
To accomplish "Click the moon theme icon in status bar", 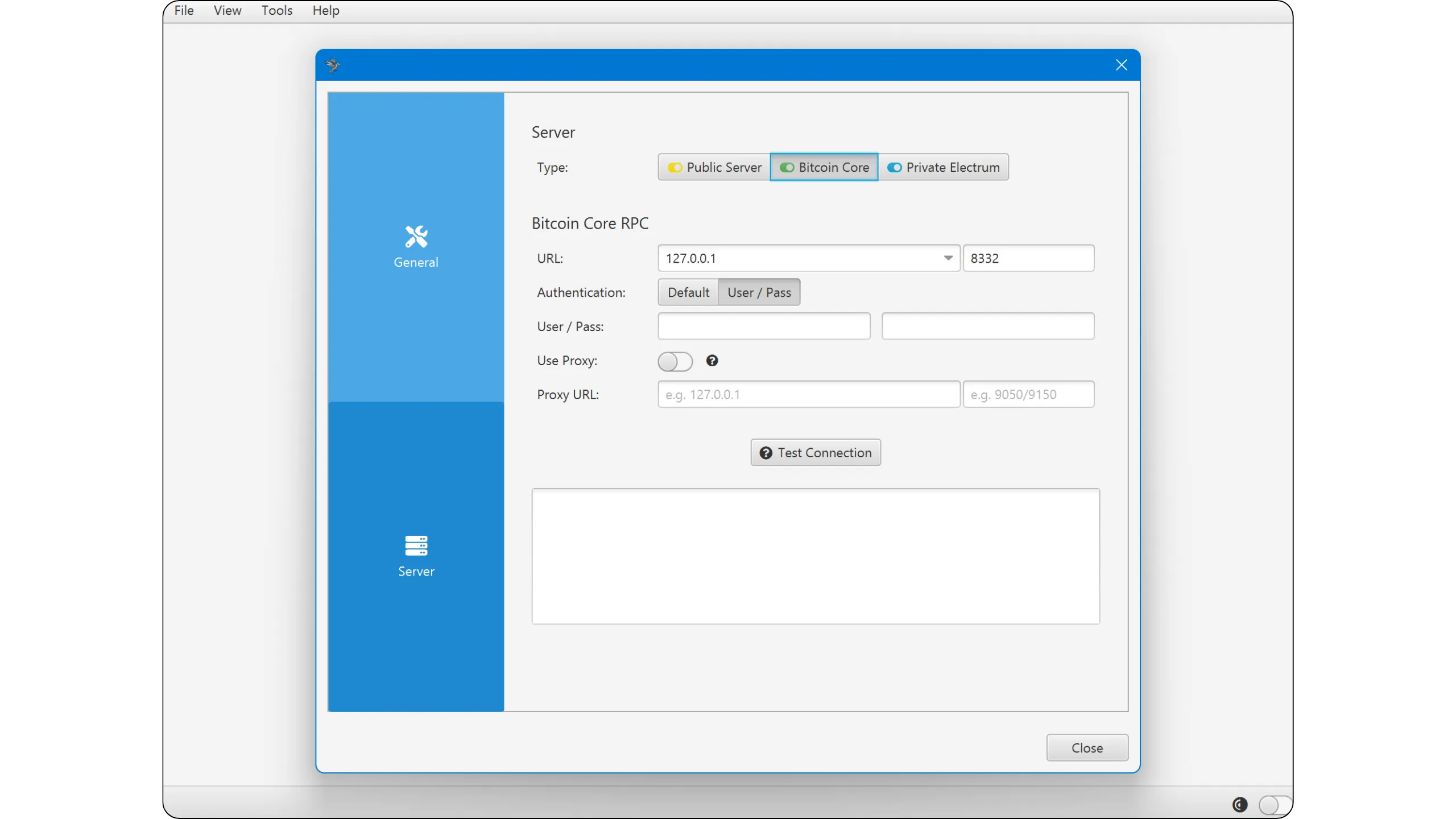I will (x=1240, y=804).
